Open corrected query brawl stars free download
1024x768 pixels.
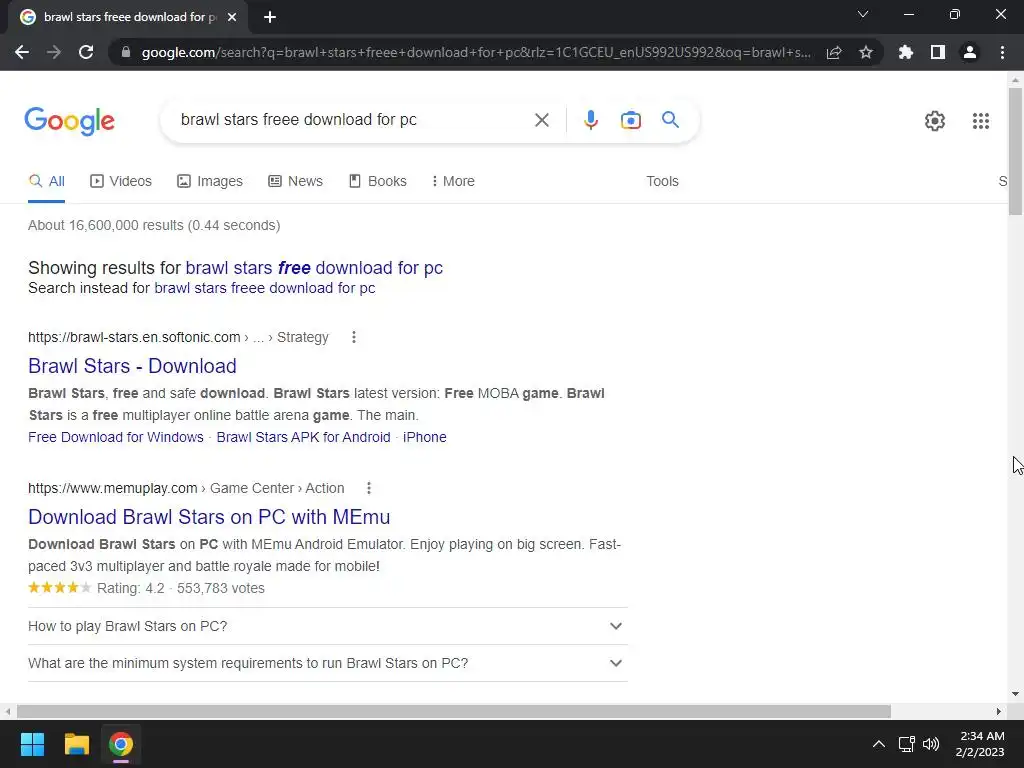[314, 268]
